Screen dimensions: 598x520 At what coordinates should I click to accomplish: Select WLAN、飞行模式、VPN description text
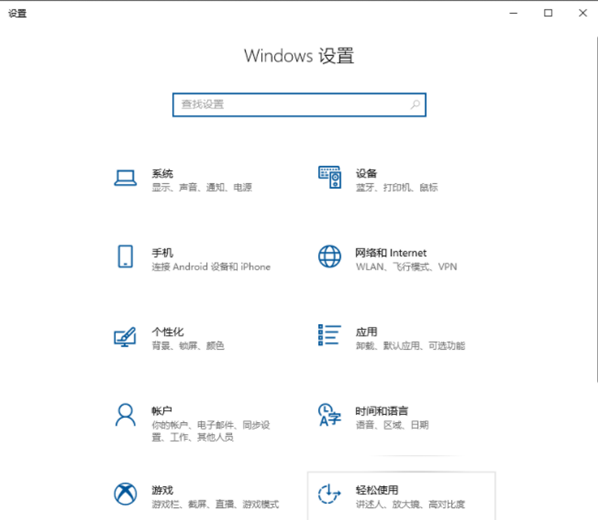[406, 267]
